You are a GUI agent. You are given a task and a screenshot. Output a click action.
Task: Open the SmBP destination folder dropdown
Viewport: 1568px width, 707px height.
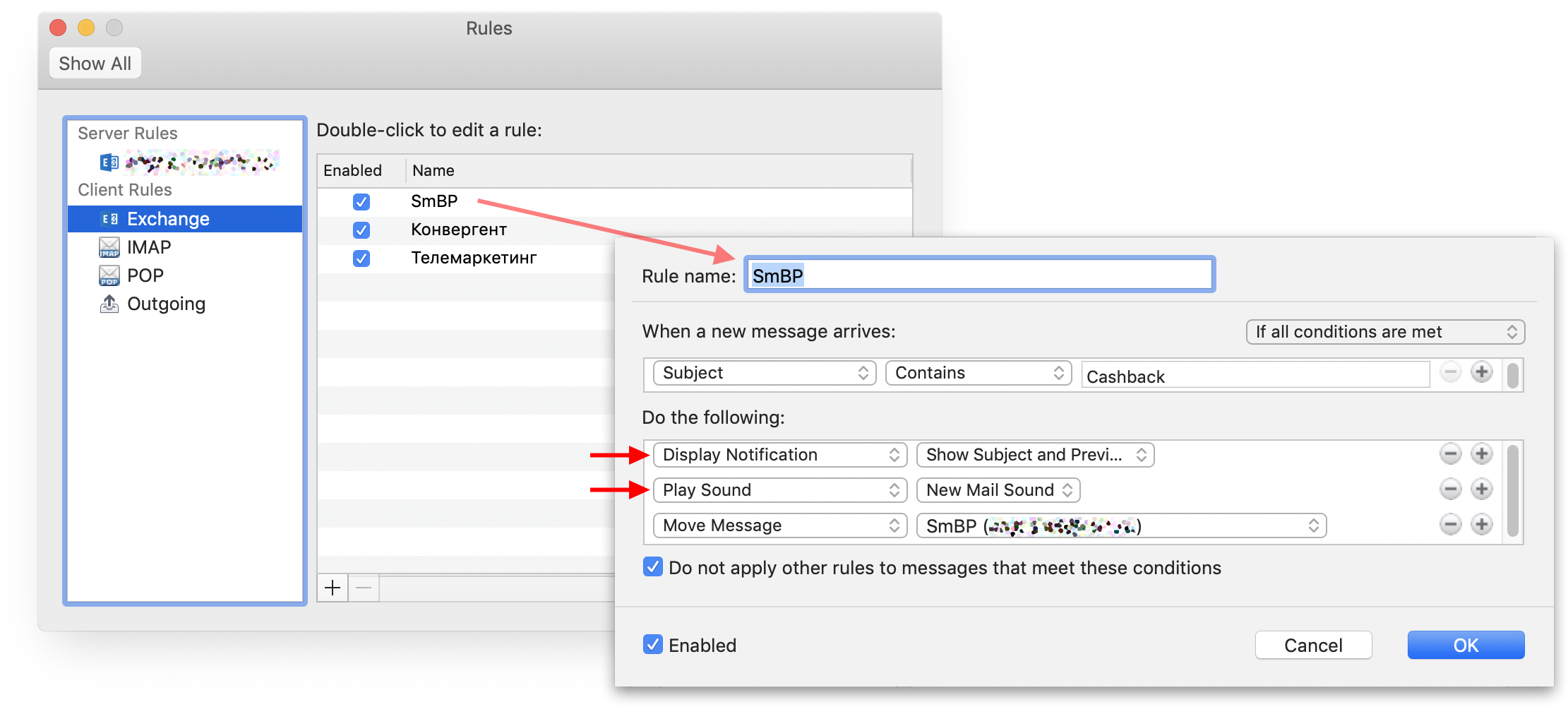[1121, 525]
